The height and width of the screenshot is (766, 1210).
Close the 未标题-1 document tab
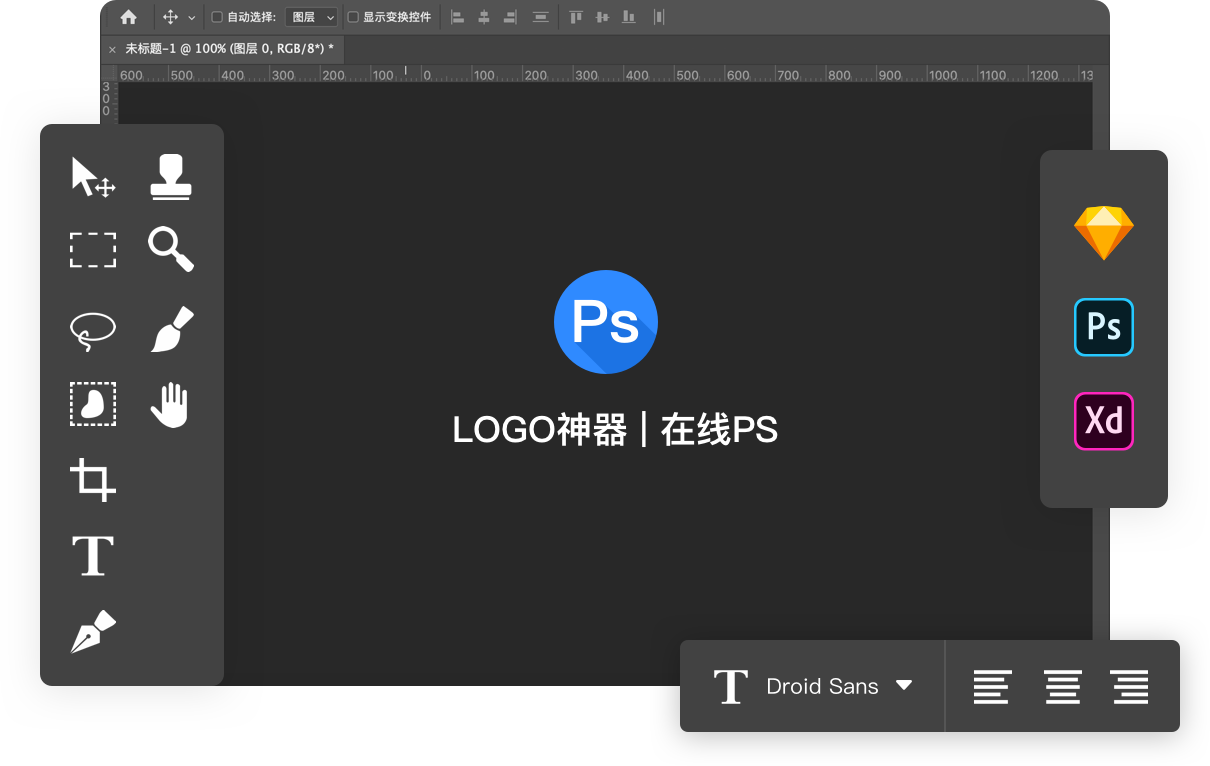112,49
